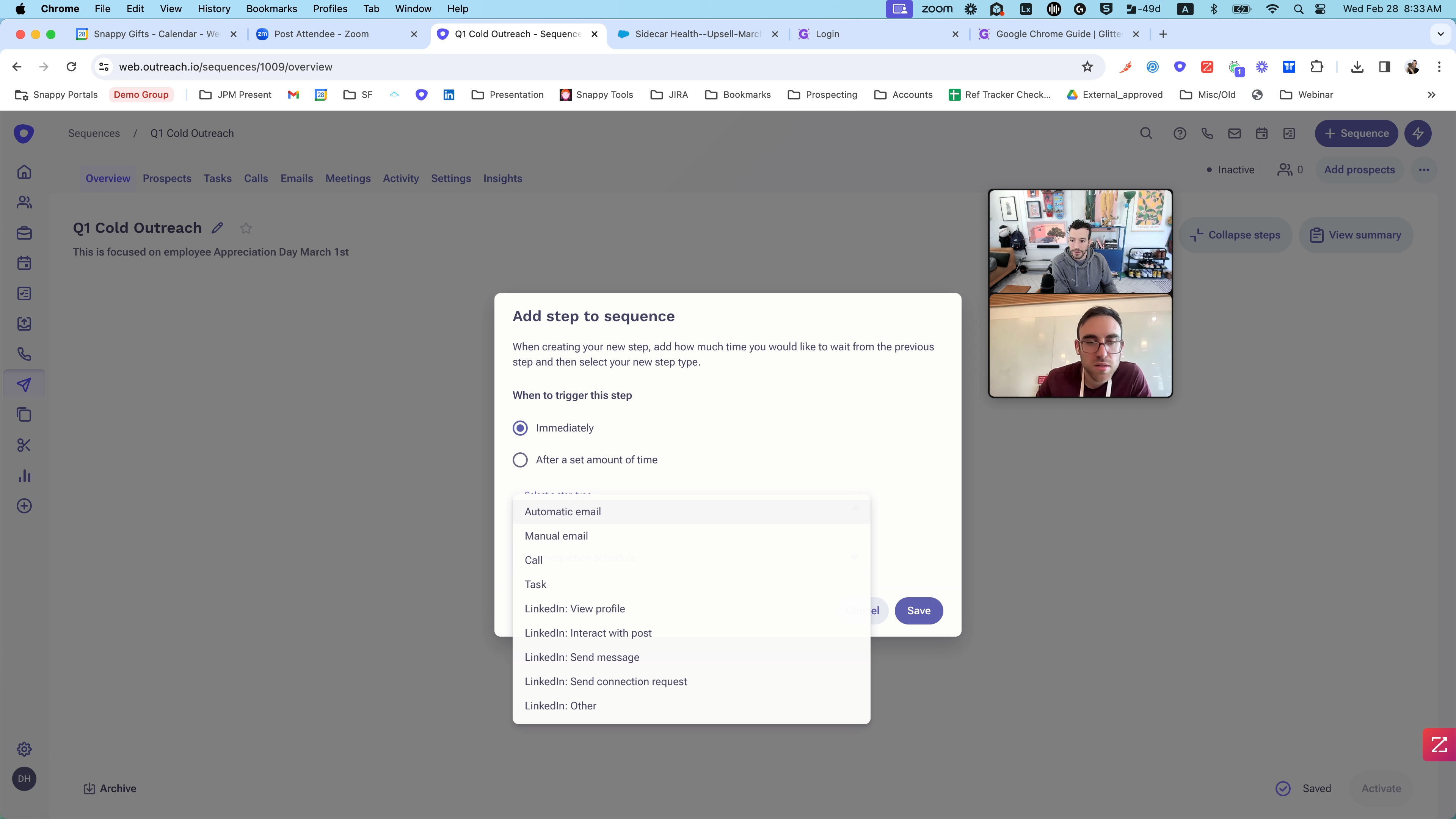Viewport: 1456px width, 819px height.
Task: Choose Automatic email from step type list
Action: 691,511
